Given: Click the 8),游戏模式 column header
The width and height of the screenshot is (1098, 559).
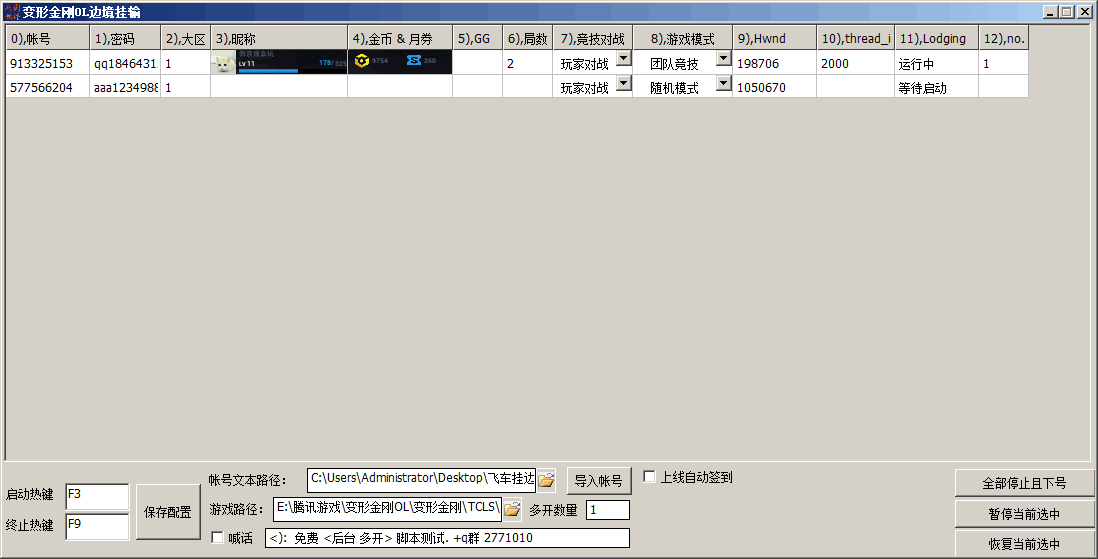Looking at the screenshot, I should 683,39.
